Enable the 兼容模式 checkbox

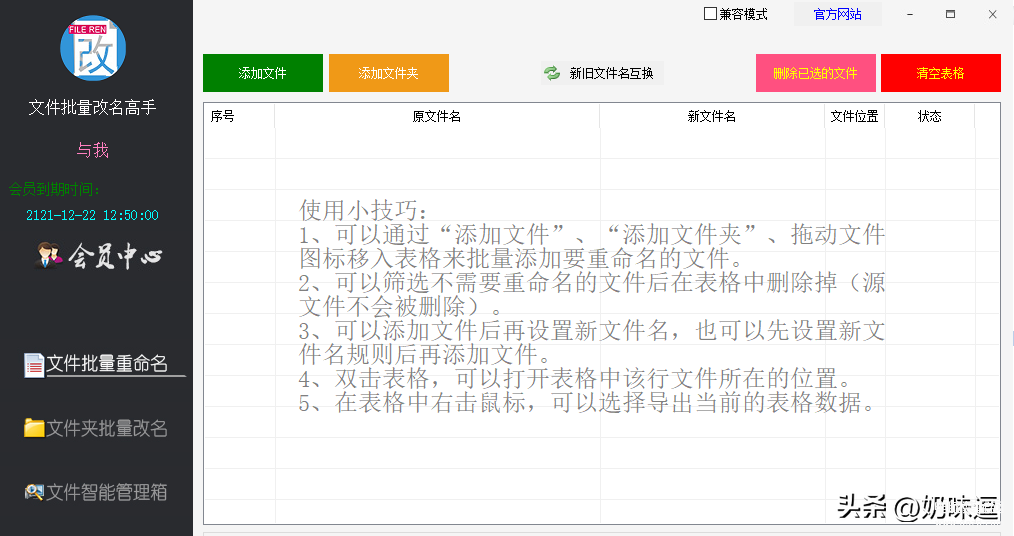(x=710, y=14)
